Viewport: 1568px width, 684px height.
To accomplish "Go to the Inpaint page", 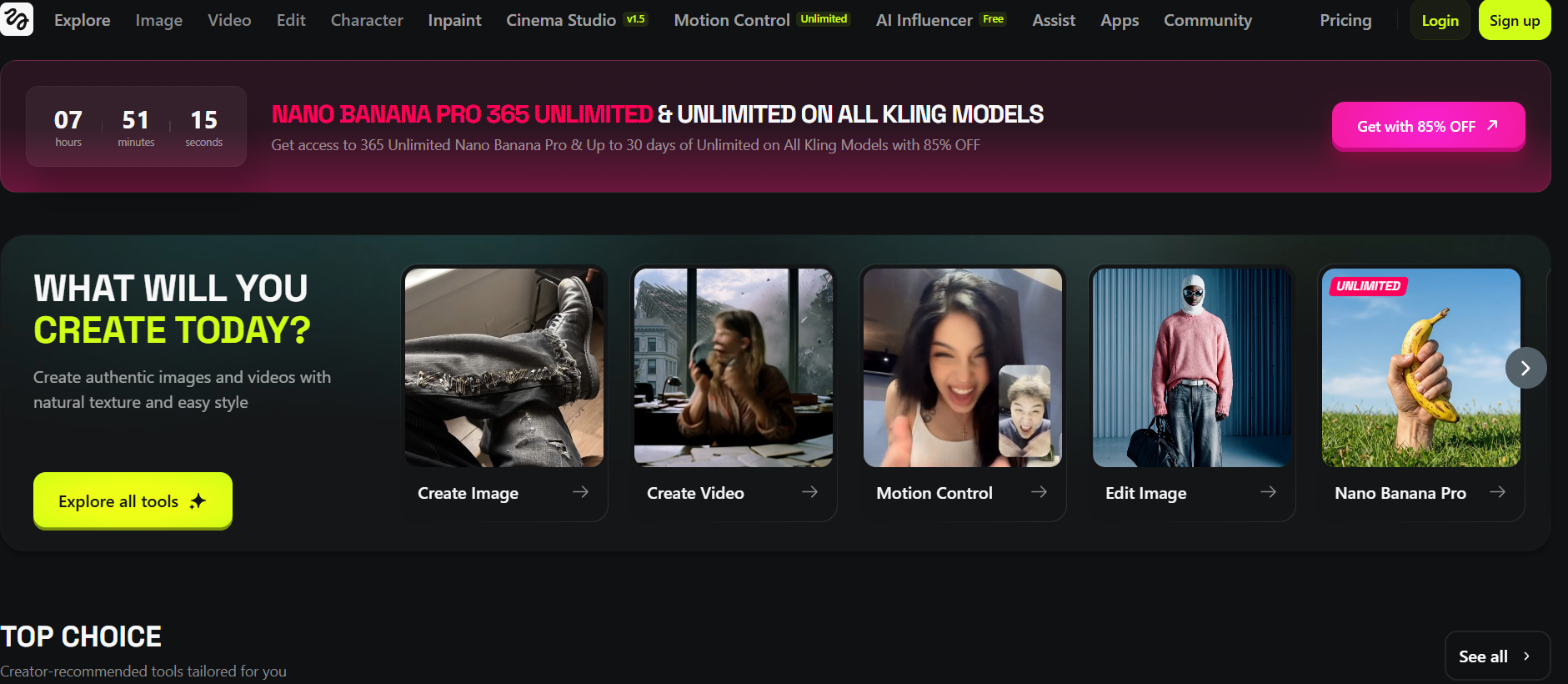I will (454, 20).
